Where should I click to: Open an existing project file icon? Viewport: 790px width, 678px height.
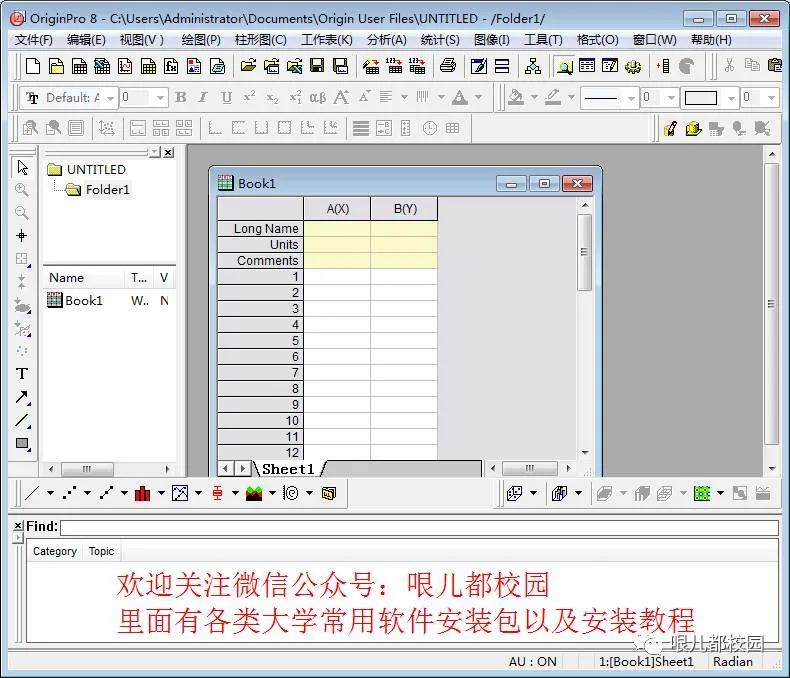[248, 66]
